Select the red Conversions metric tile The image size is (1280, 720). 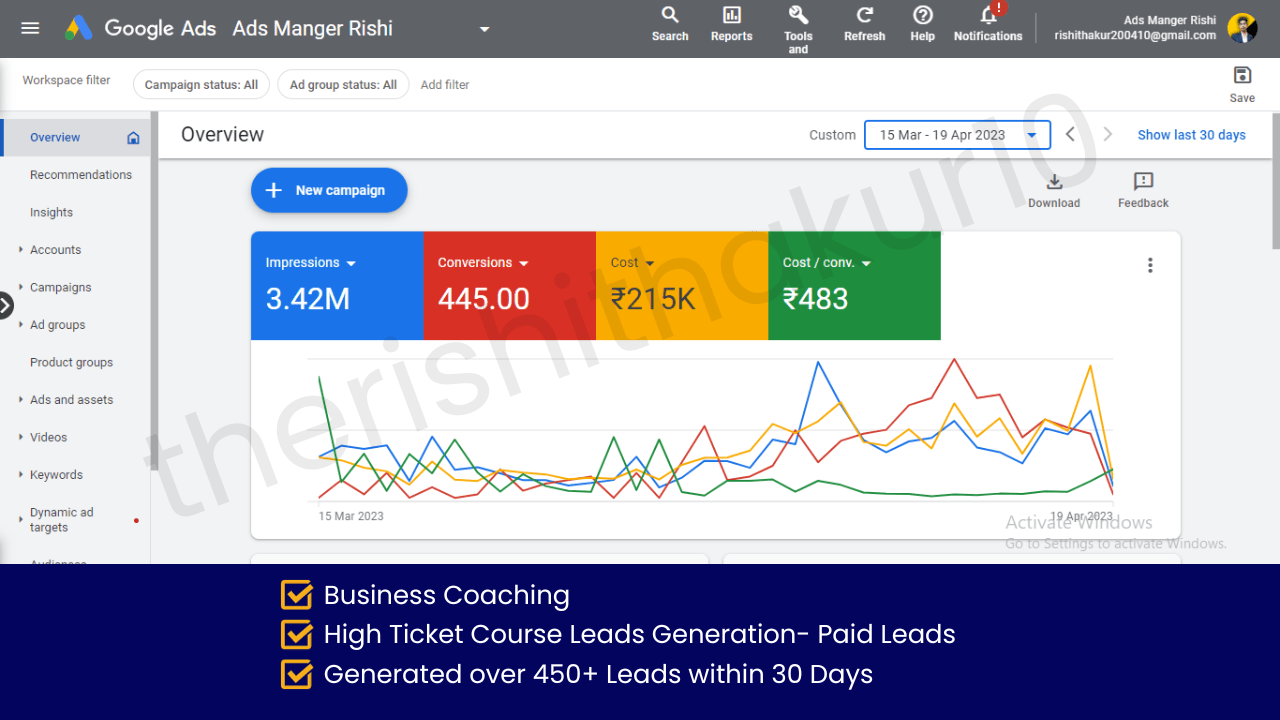[509, 286]
